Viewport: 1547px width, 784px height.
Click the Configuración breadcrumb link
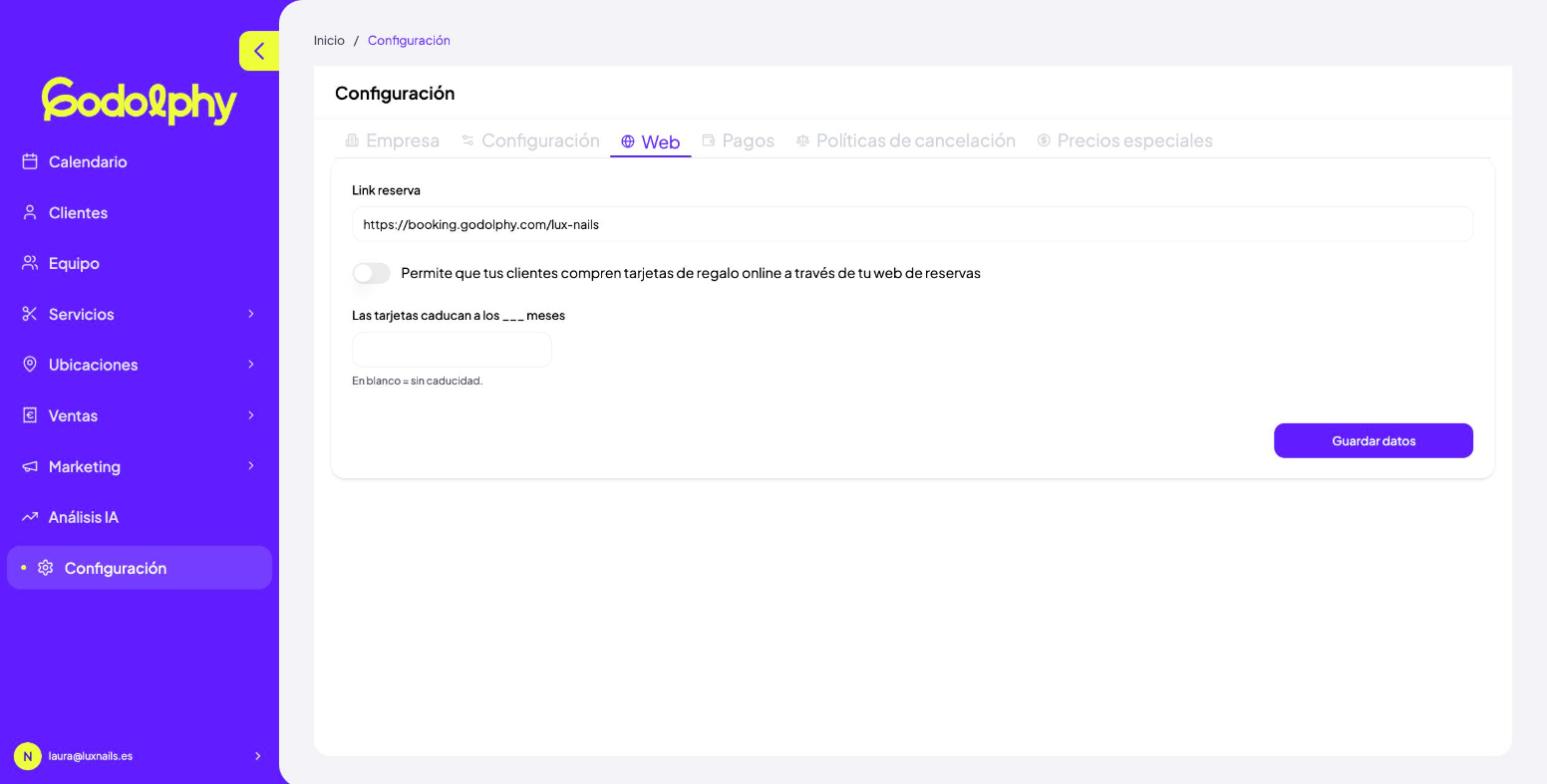[409, 41]
